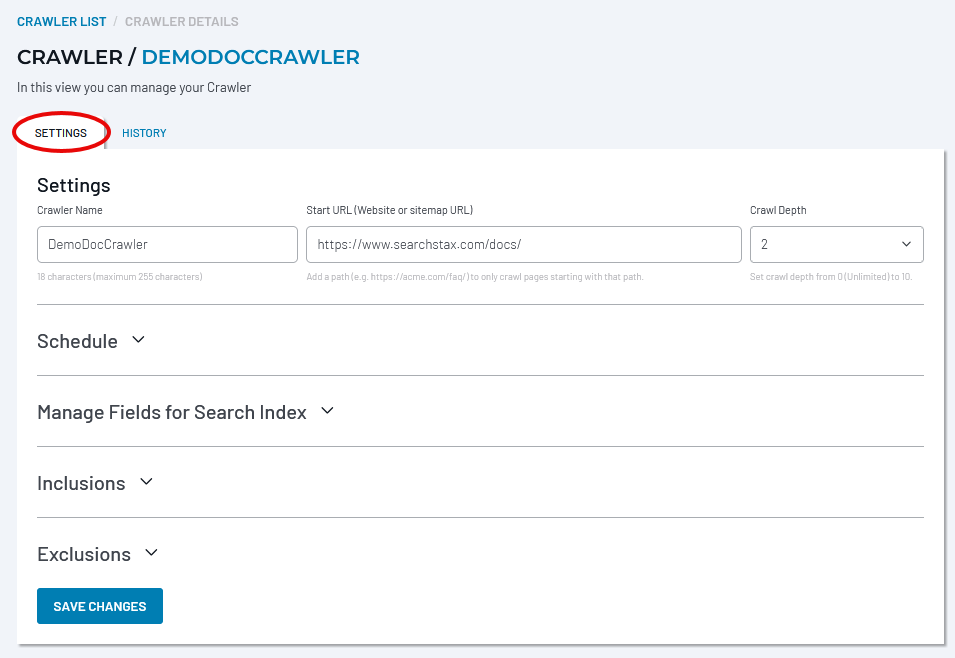This screenshot has height=658, width=955.
Task: Switch to the History tab
Action: pyautogui.click(x=144, y=133)
